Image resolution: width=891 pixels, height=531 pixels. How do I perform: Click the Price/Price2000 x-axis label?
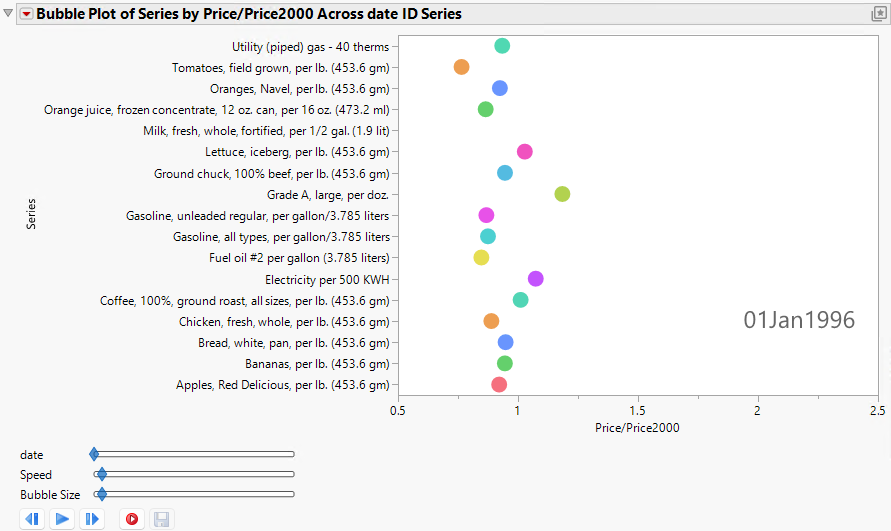637,428
